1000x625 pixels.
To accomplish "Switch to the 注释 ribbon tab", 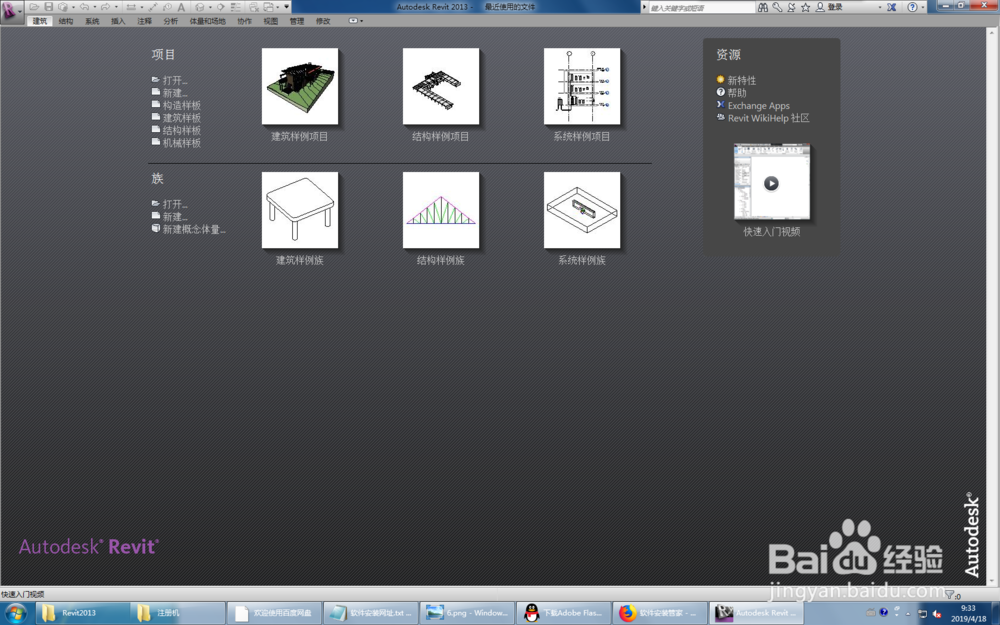I will tap(145, 21).
